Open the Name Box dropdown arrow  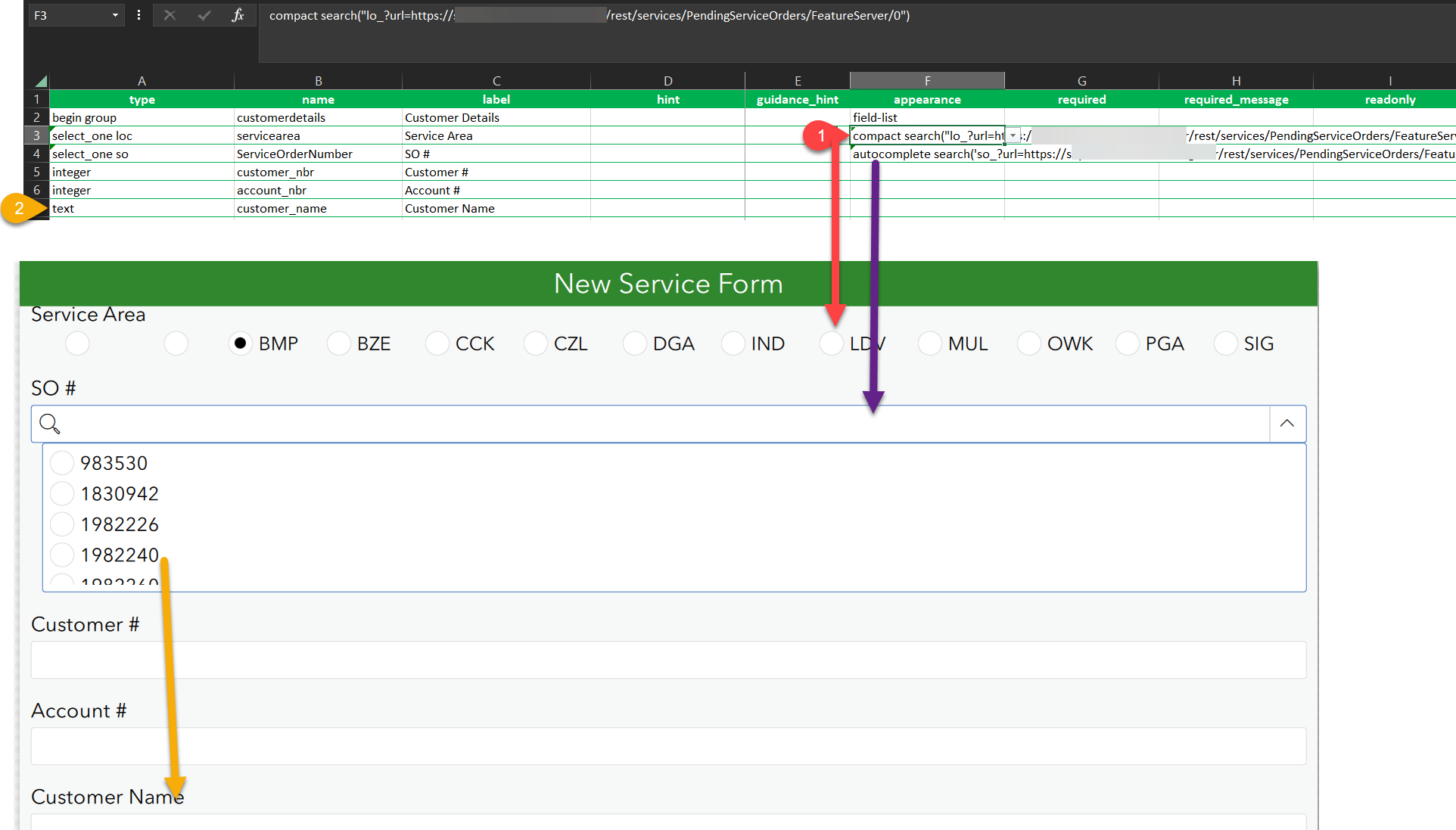115,15
